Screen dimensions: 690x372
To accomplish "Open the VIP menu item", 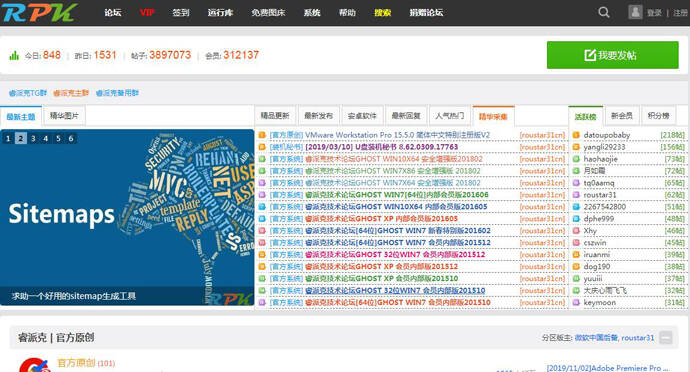I will tap(147, 12).
